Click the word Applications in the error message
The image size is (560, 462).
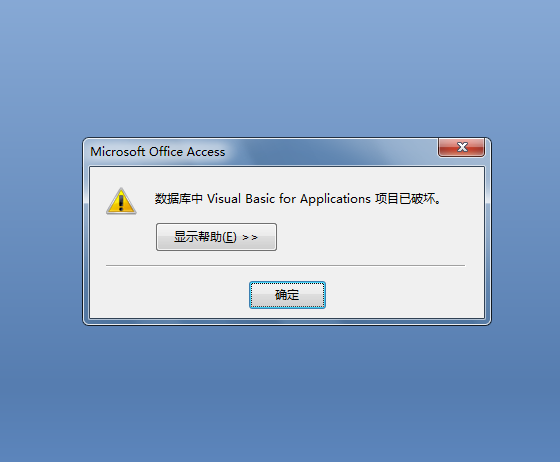pos(335,199)
